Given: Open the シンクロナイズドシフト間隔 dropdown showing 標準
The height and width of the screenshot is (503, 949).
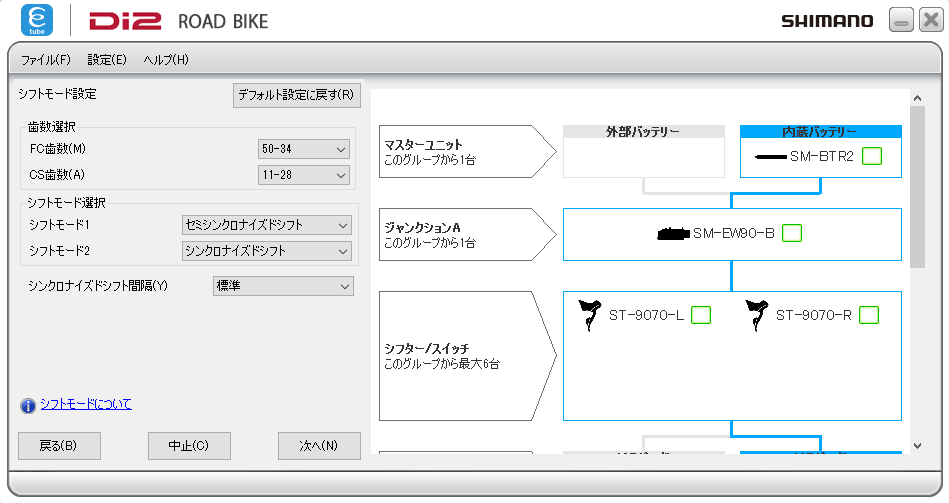Looking at the screenshot, I should tap(283, 286).
